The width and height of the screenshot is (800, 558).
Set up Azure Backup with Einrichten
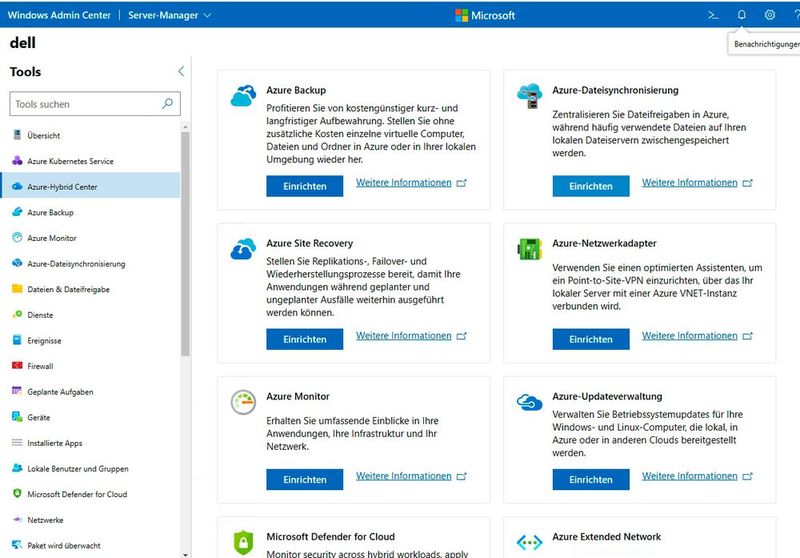(x=305, y=186)
